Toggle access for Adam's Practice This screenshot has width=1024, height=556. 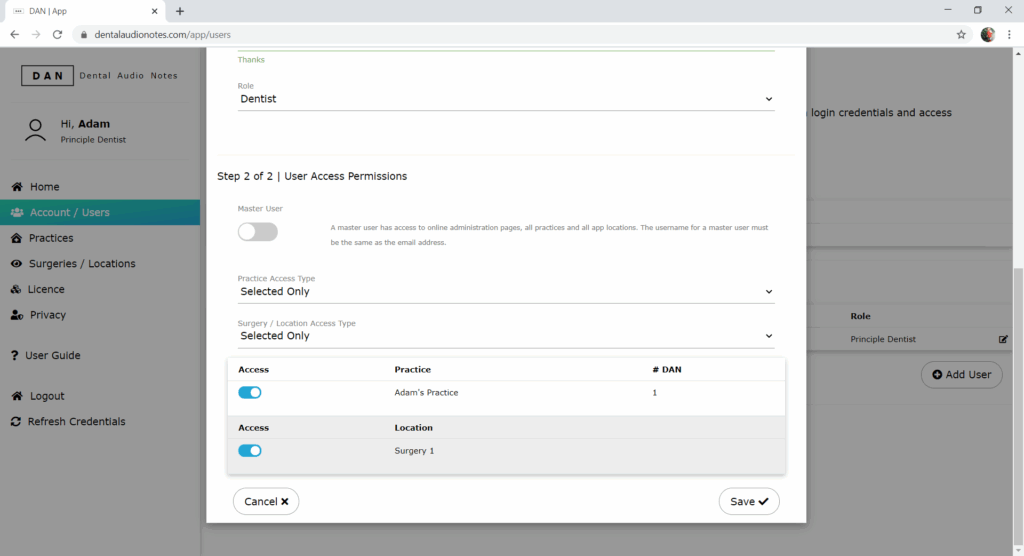point(250,393)
